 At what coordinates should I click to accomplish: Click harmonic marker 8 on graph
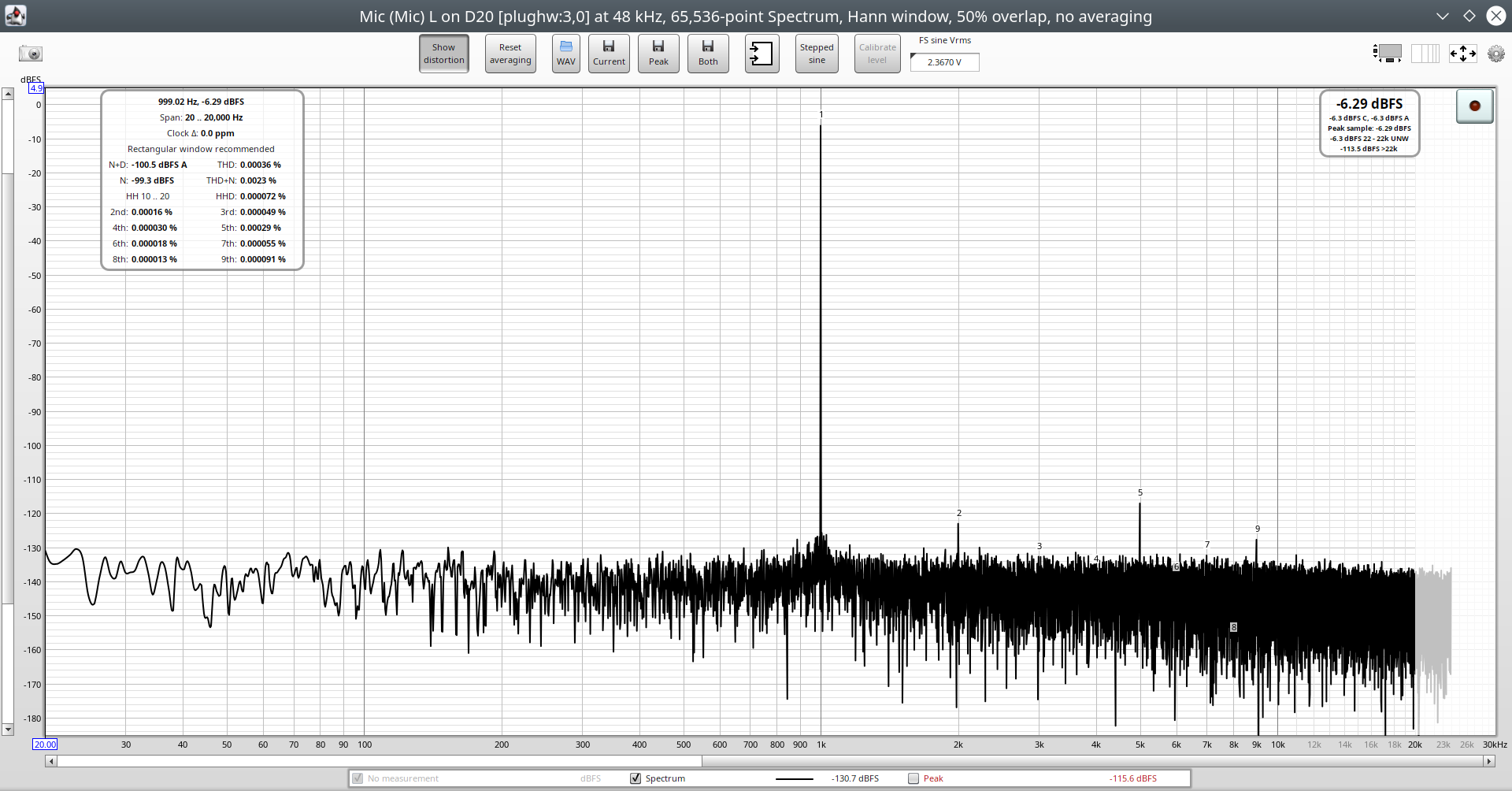coord(1234,627)
